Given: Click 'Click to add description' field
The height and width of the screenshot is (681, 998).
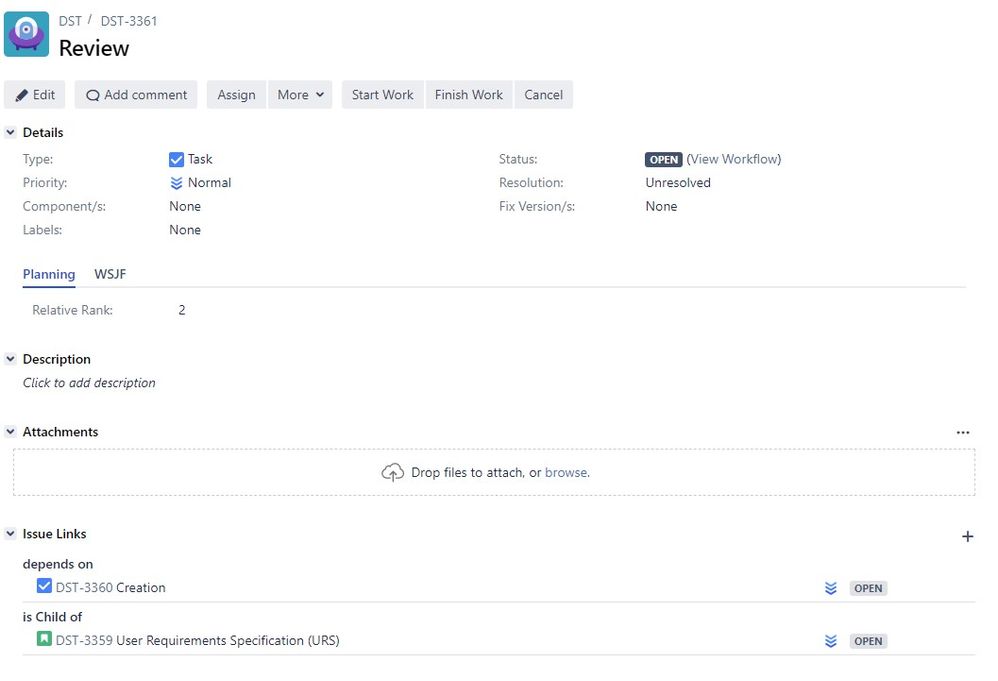Looking at the screenshot, I should [x=89, y=383].
